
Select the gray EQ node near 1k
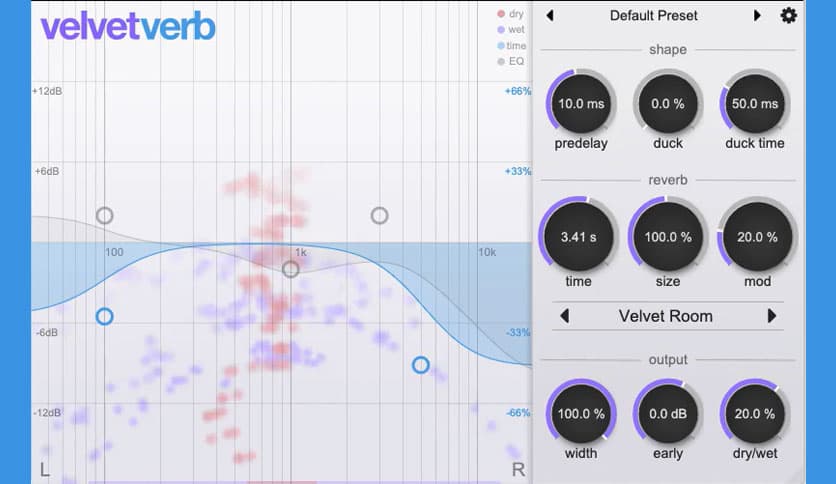tap(291, 269)
